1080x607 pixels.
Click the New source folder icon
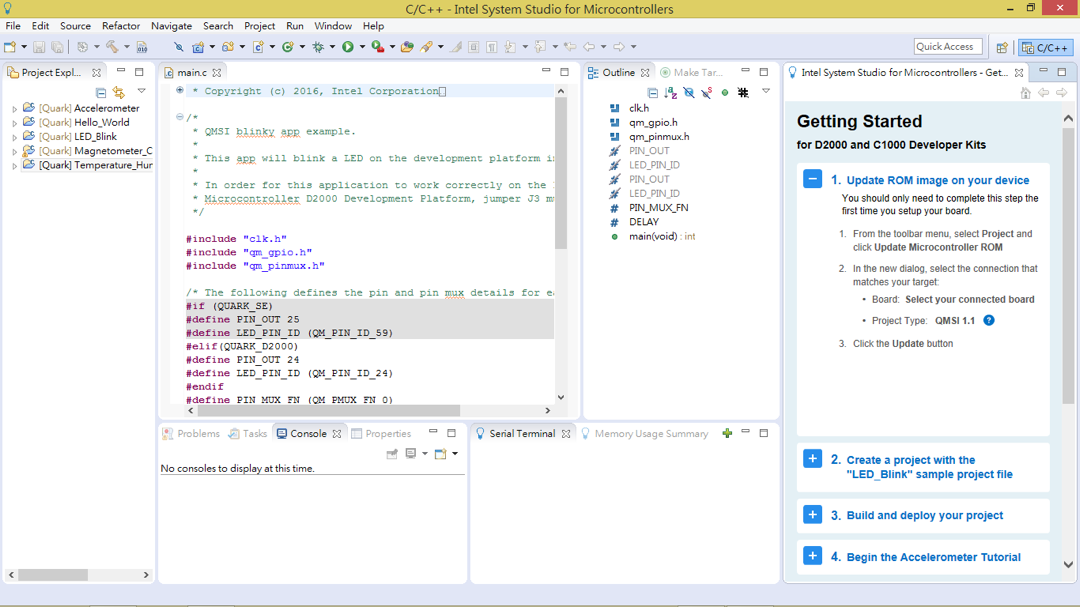click(227, 47)
